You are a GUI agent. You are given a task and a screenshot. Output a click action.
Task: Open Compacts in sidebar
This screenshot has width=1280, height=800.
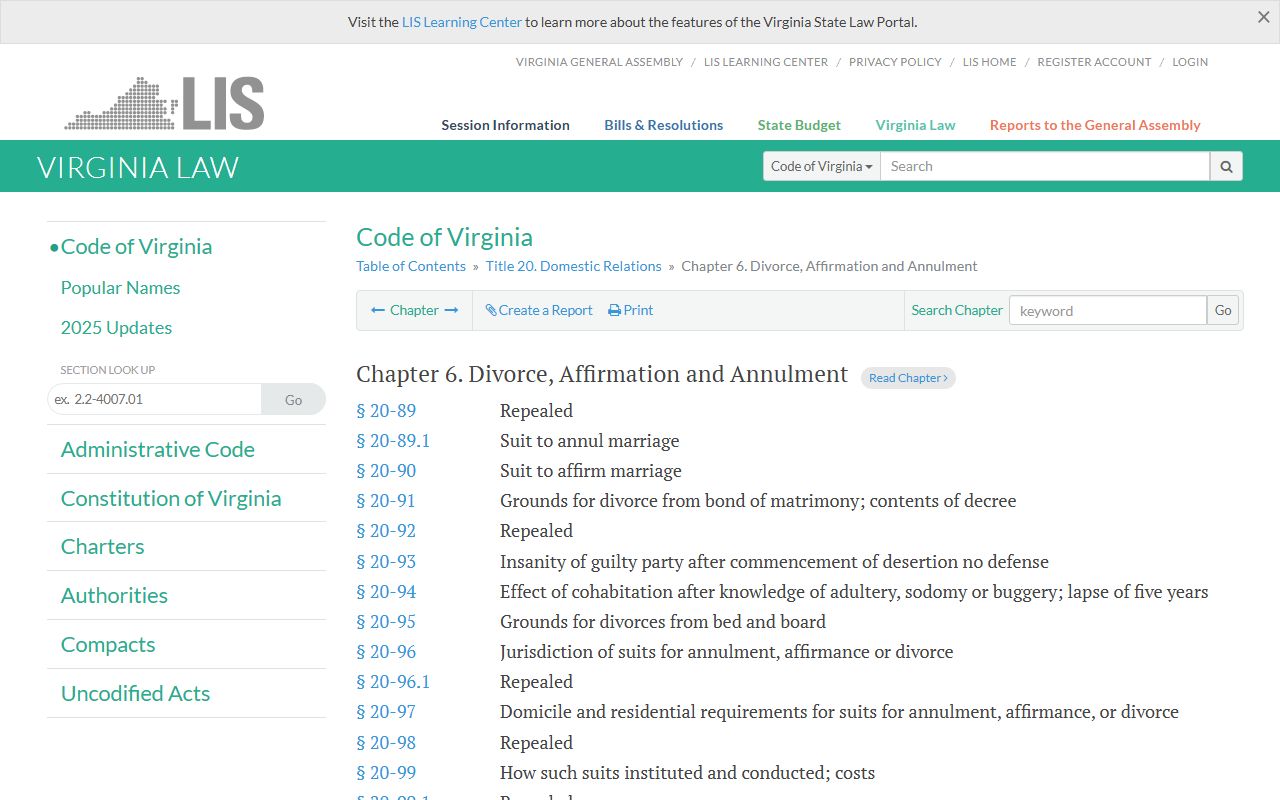108,644
